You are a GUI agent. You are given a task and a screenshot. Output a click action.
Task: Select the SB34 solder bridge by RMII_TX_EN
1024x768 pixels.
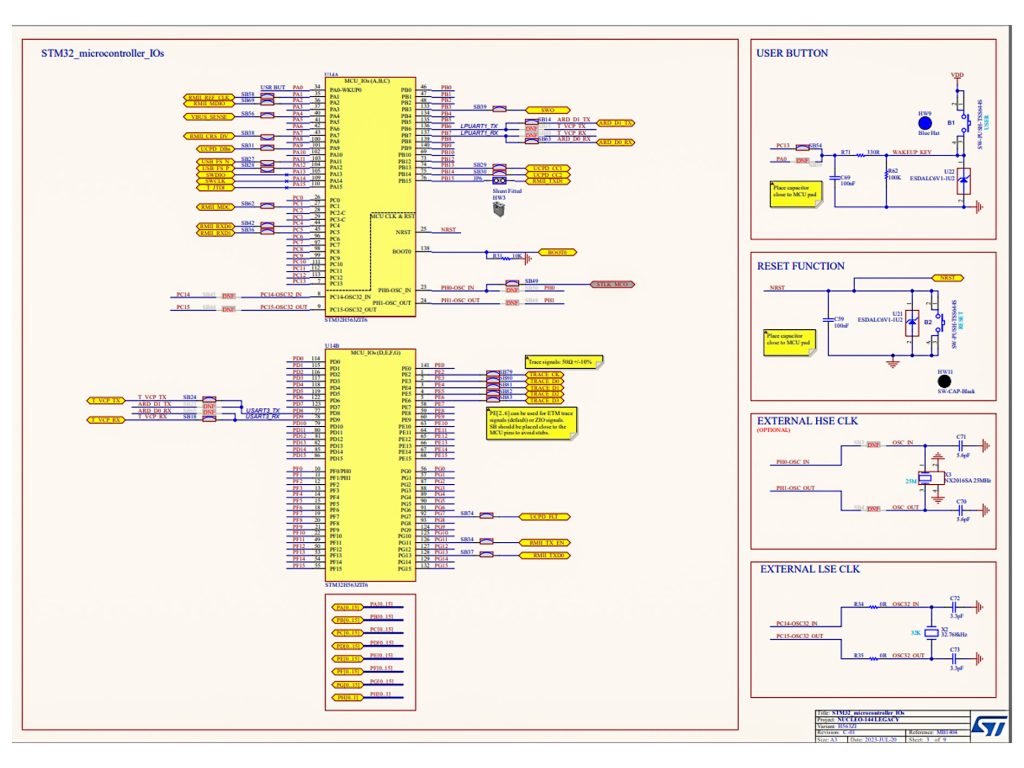pyautogui.click(x=487, y=542)
